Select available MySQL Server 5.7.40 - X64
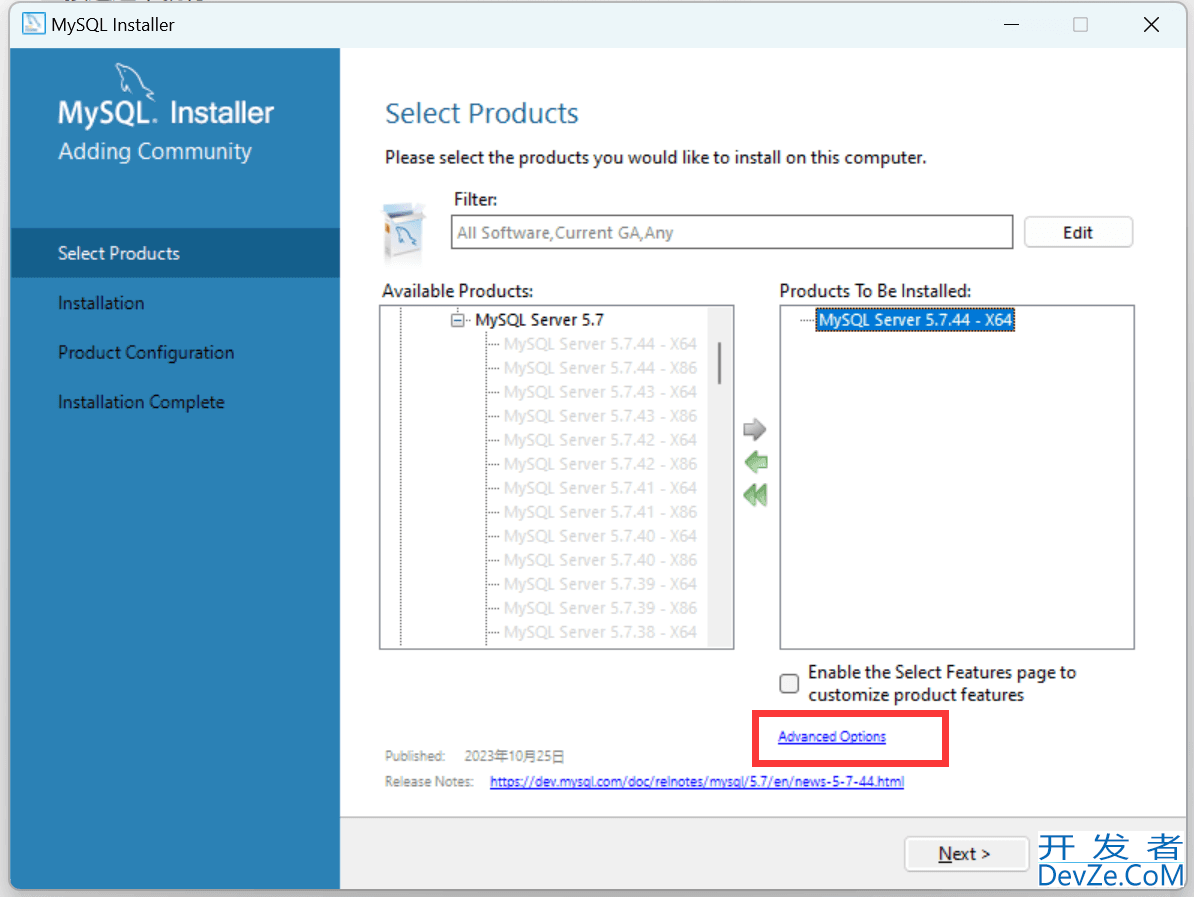Image resolution: width=1194 pixels, height=897 pixels. [600, 536]
